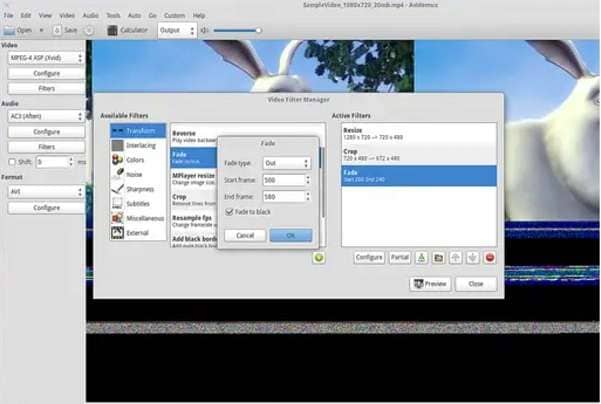Click the green add filter button

tap(319, 258)
